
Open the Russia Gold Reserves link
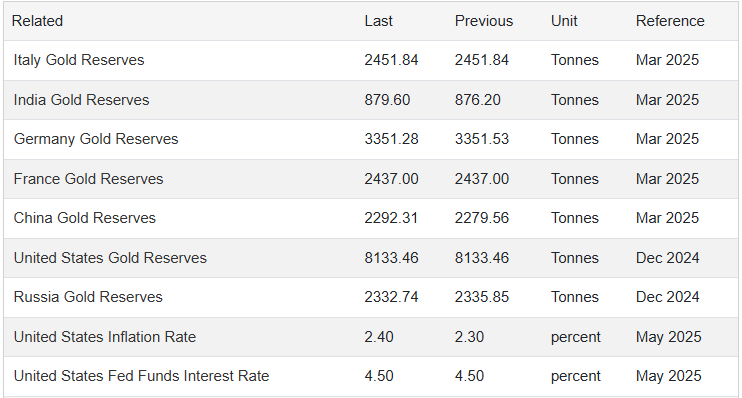(88, 297)
